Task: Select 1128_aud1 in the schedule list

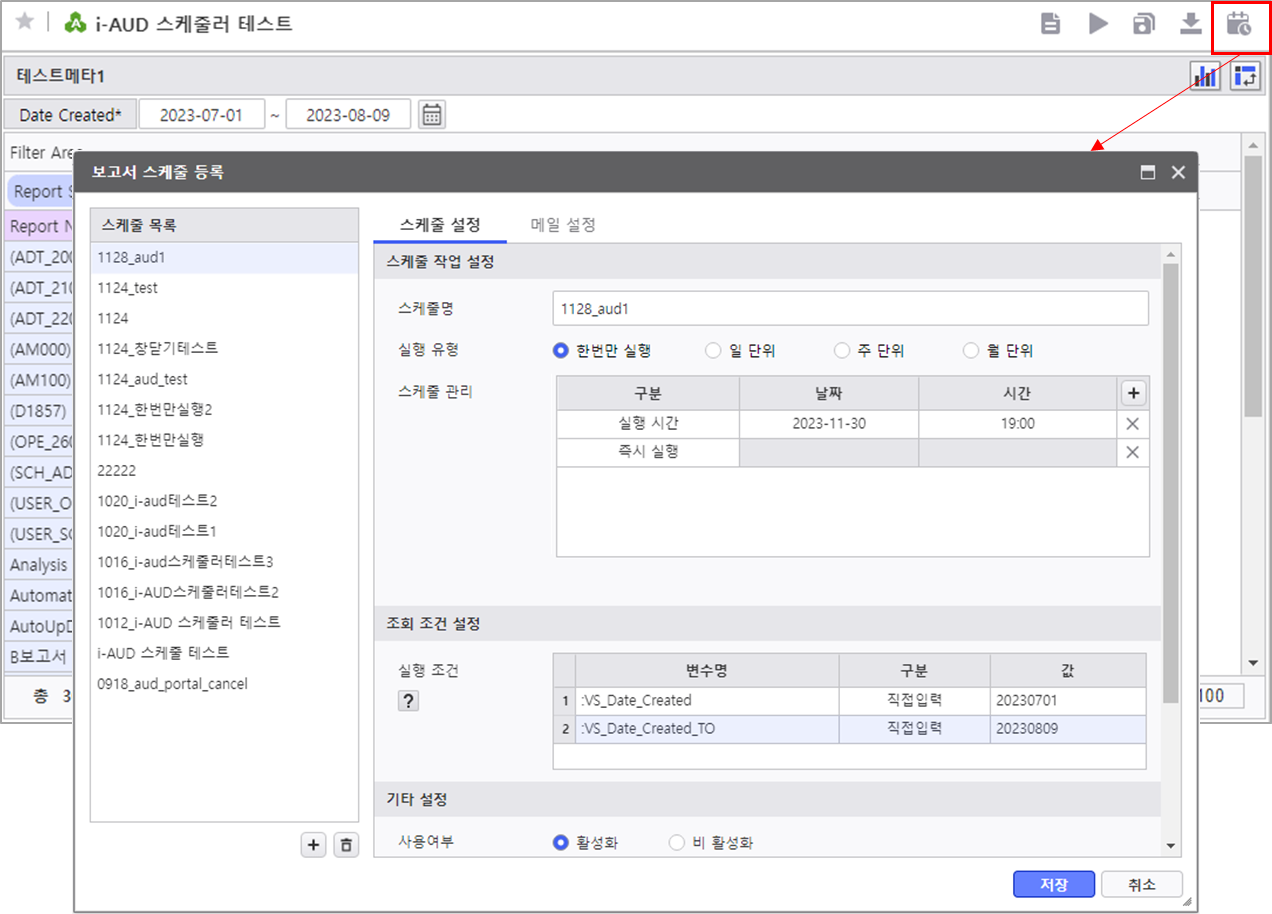Action: coord(224,257)
